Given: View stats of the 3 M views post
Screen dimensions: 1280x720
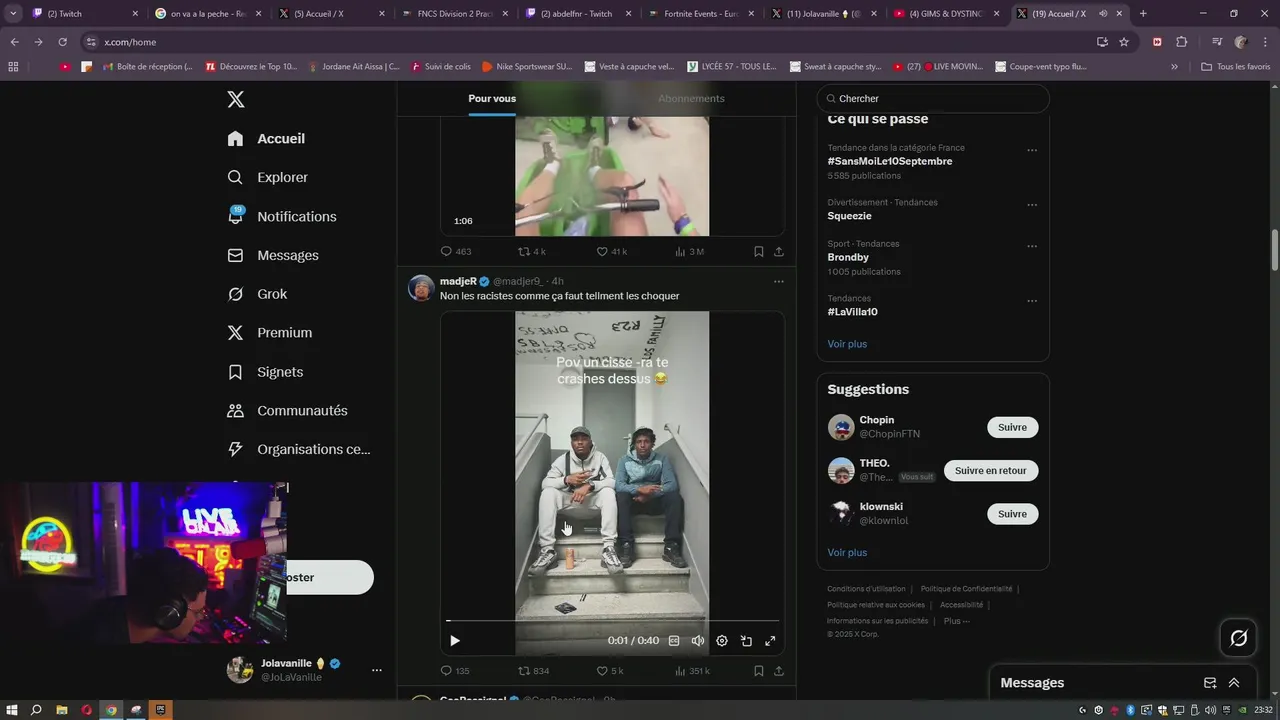Looking at the screenshot, I should [x=690, y=252].
